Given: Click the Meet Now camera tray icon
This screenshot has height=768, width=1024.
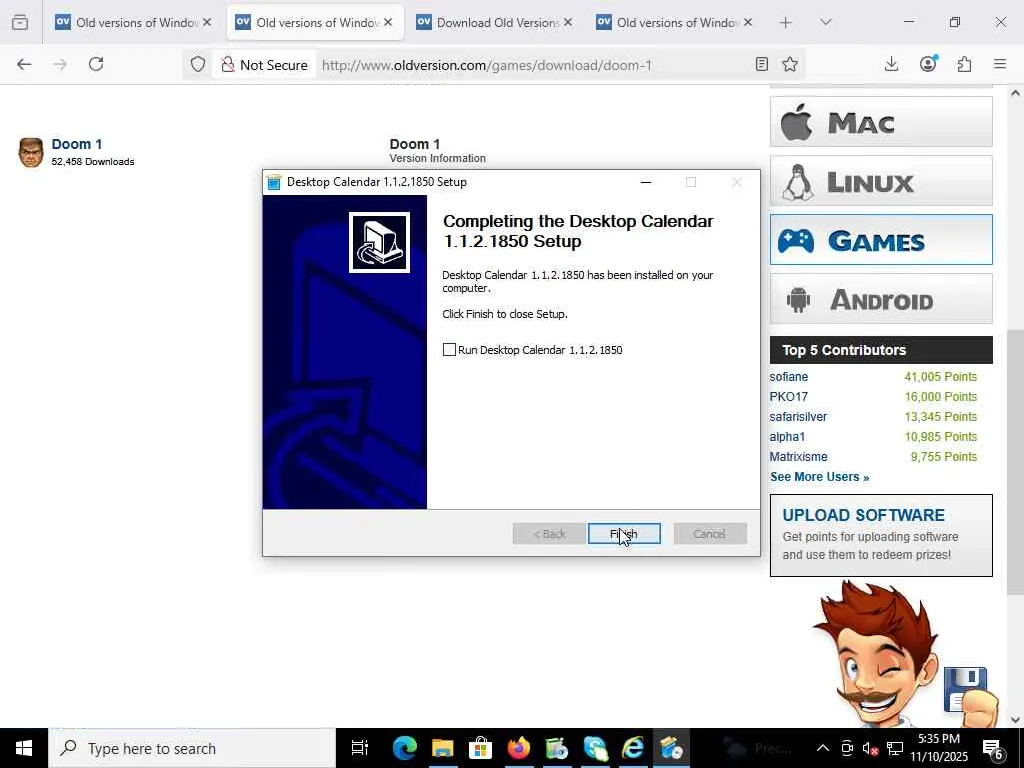Looking at the screenshot, I should click(x=847, y=748).
